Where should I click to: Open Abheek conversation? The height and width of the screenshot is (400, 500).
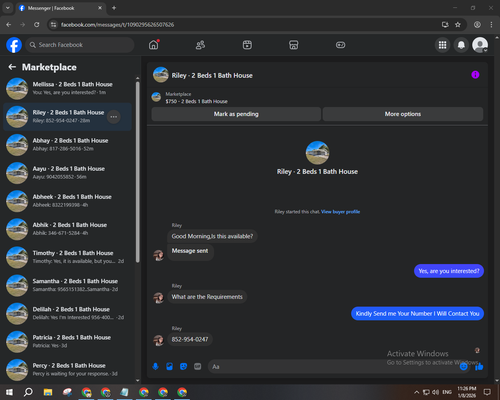click(68, 201)
